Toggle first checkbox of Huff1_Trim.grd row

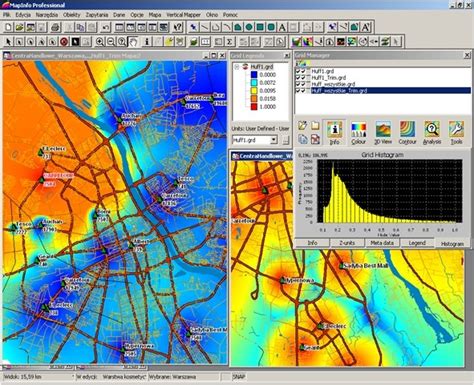(x=298, y=77)
